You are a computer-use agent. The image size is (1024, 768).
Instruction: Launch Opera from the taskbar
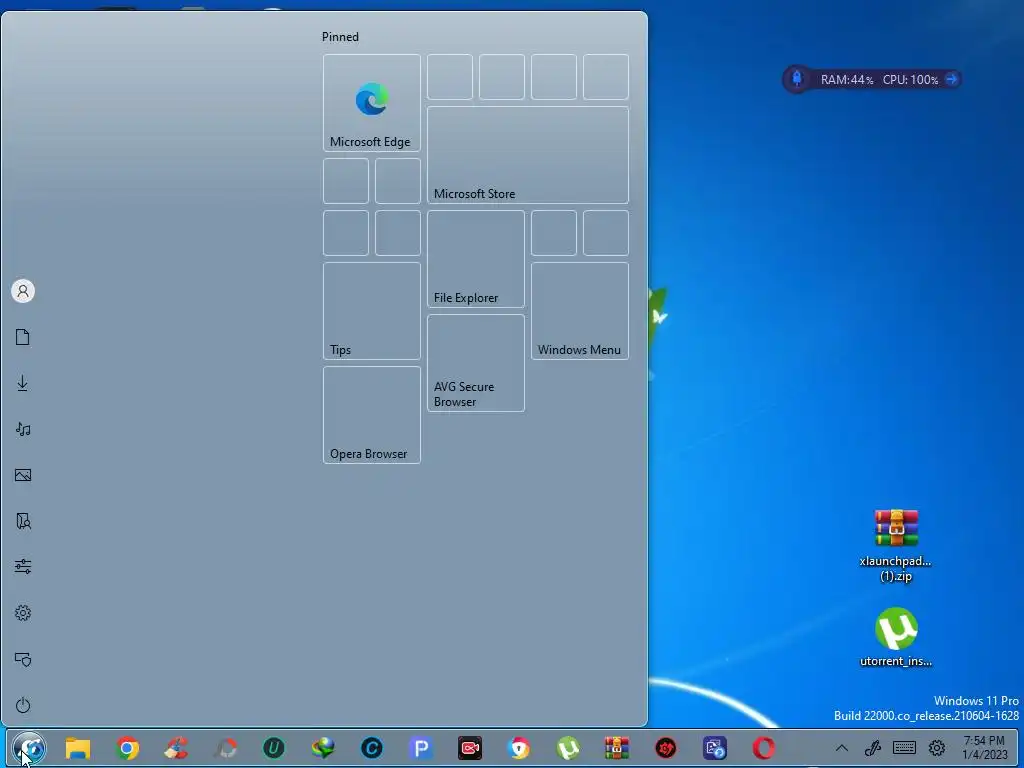coord(763,748)
